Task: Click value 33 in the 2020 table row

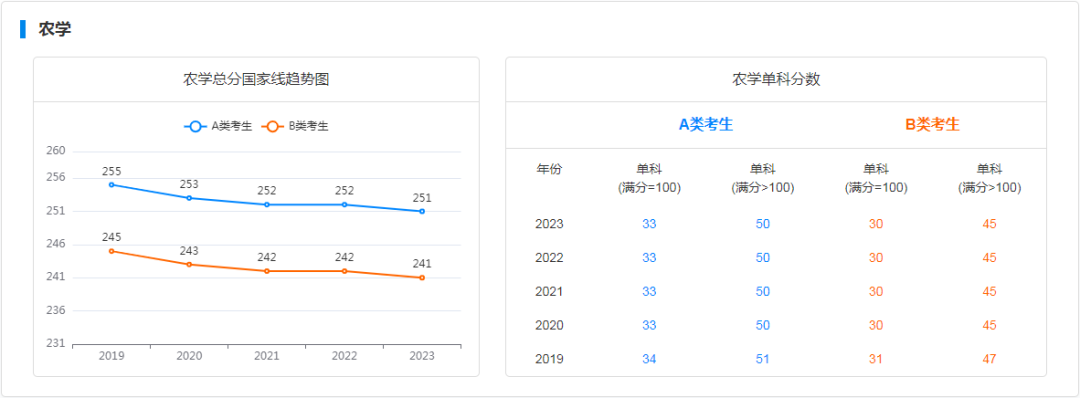Action: point(650,325)
